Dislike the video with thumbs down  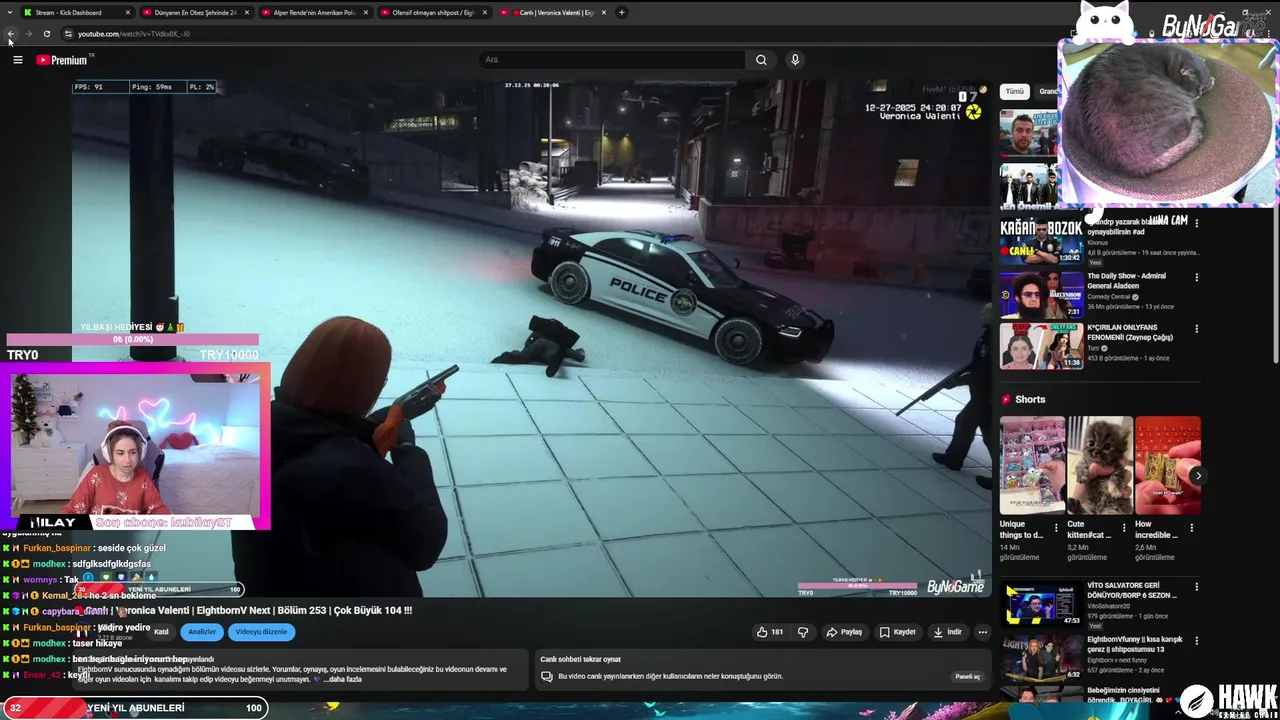803,632
